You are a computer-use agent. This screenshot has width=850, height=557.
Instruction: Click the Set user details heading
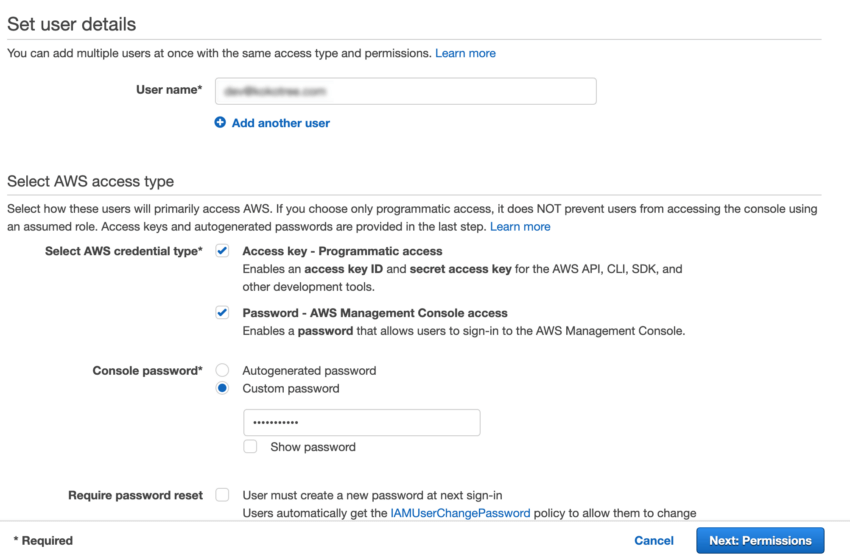tap(72, 24)
